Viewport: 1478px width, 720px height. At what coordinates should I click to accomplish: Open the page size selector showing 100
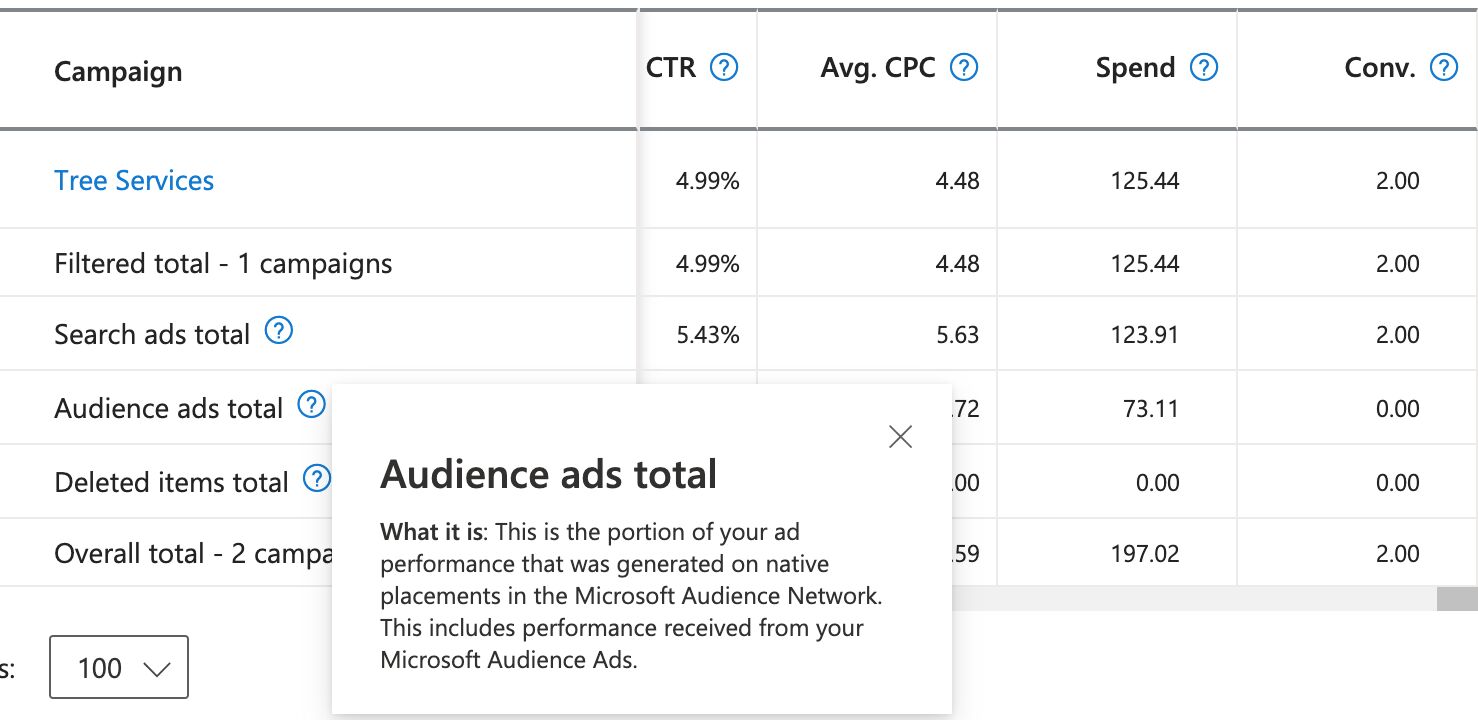click(x=118, y=667)
